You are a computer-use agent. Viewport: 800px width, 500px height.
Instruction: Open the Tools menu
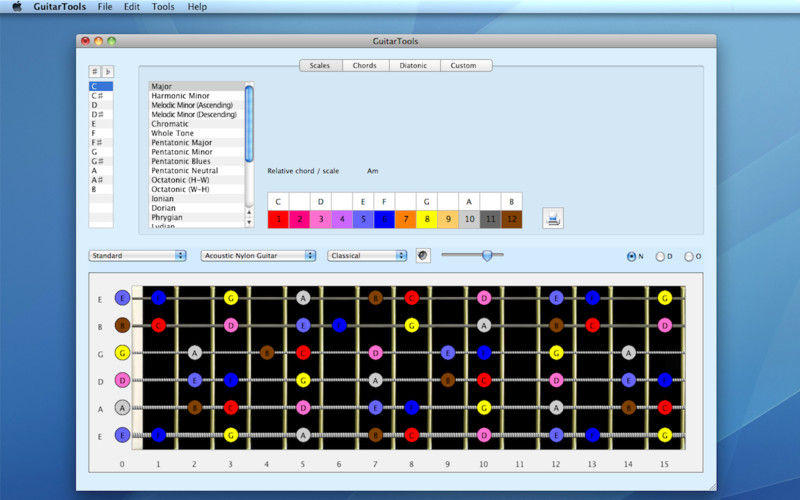pos(163,7)
